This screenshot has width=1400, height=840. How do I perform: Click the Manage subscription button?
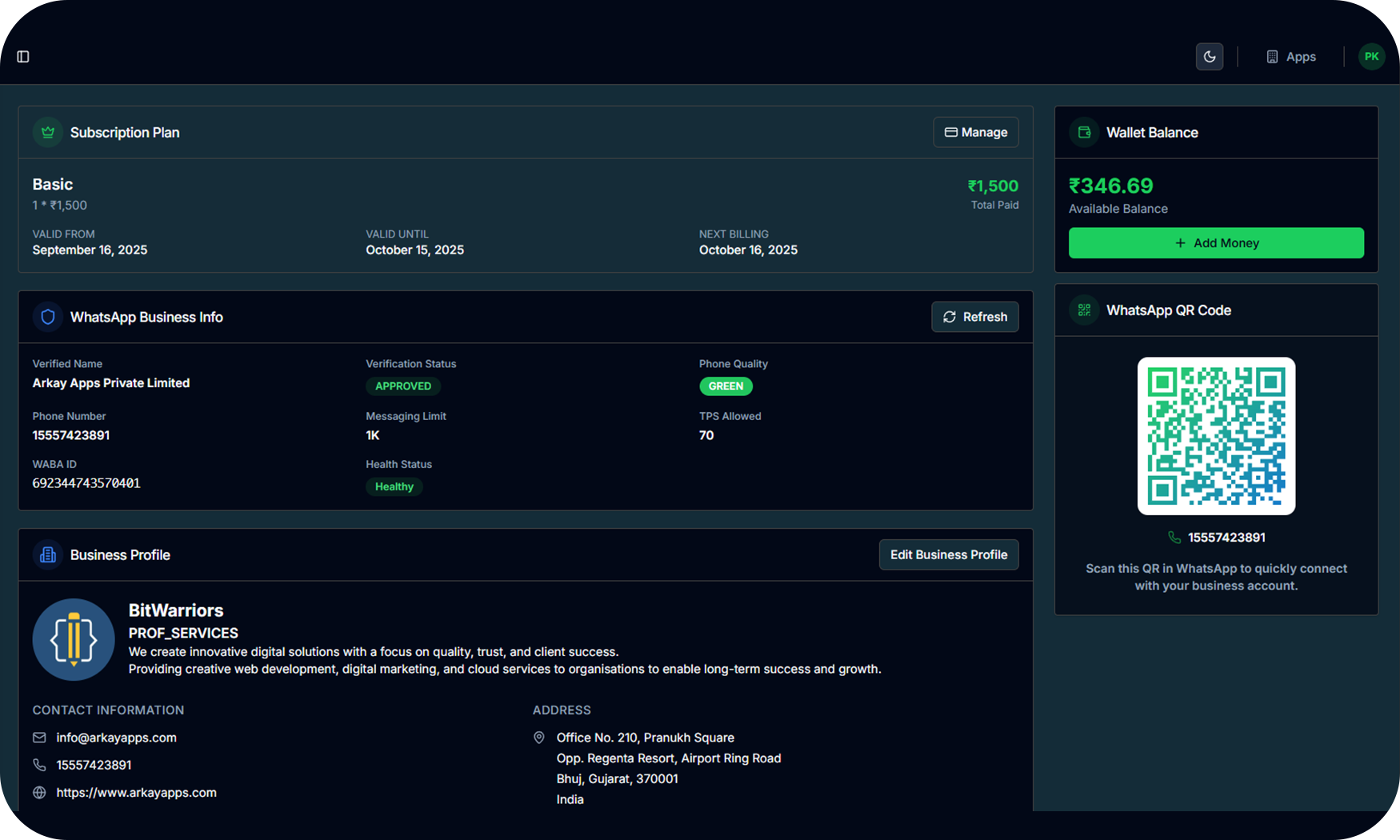pos(975,133)
